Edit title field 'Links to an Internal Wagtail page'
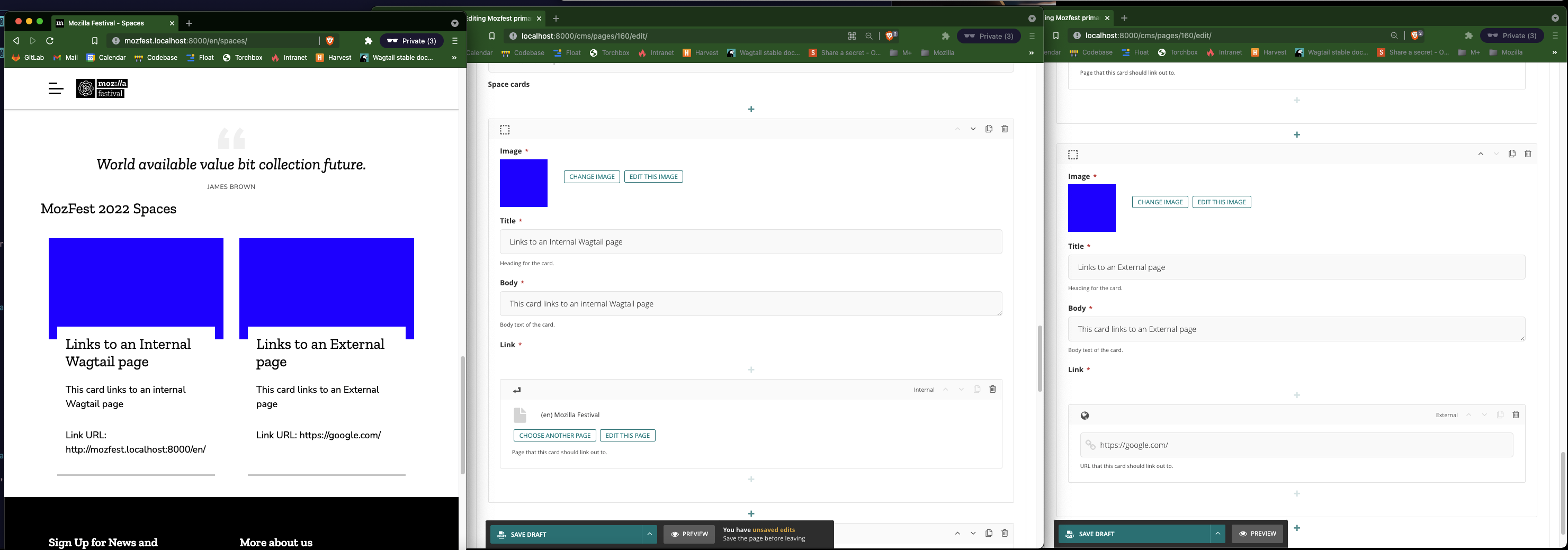This screenshot has height=550, width=1568. coord(750,241)
